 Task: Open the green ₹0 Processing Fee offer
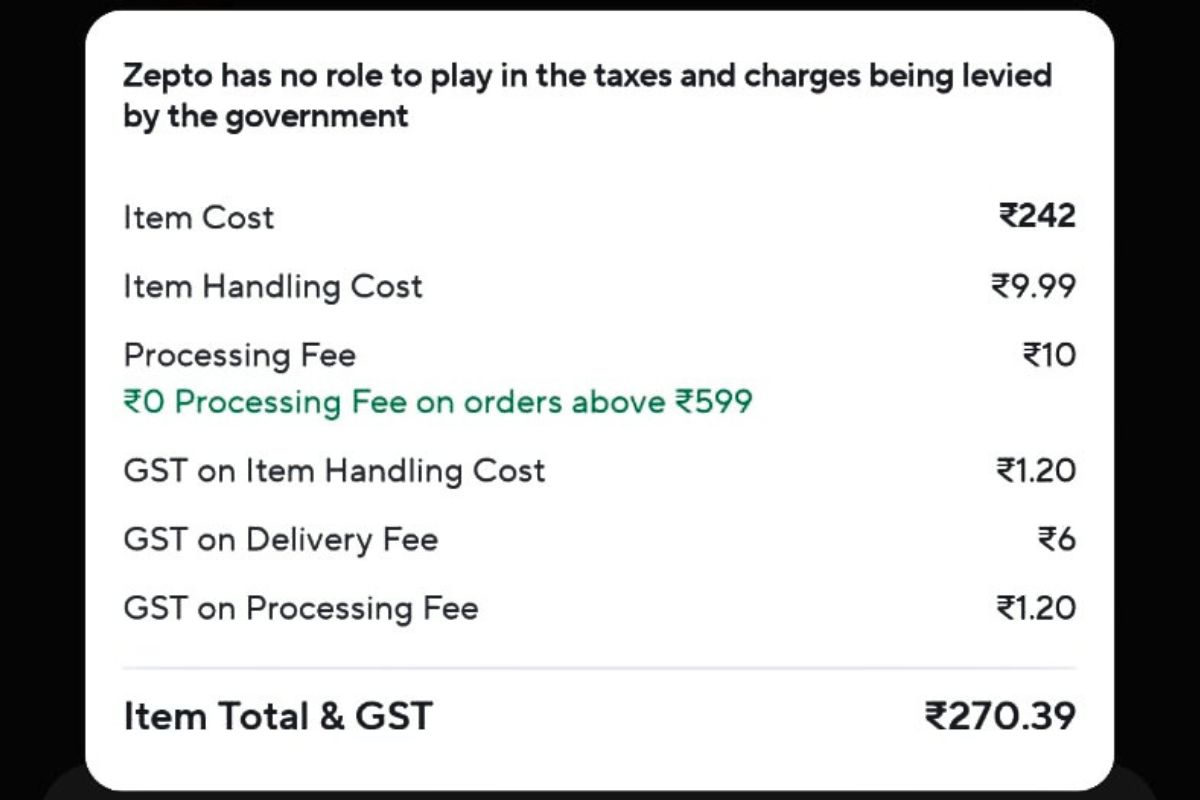(438, 402)
